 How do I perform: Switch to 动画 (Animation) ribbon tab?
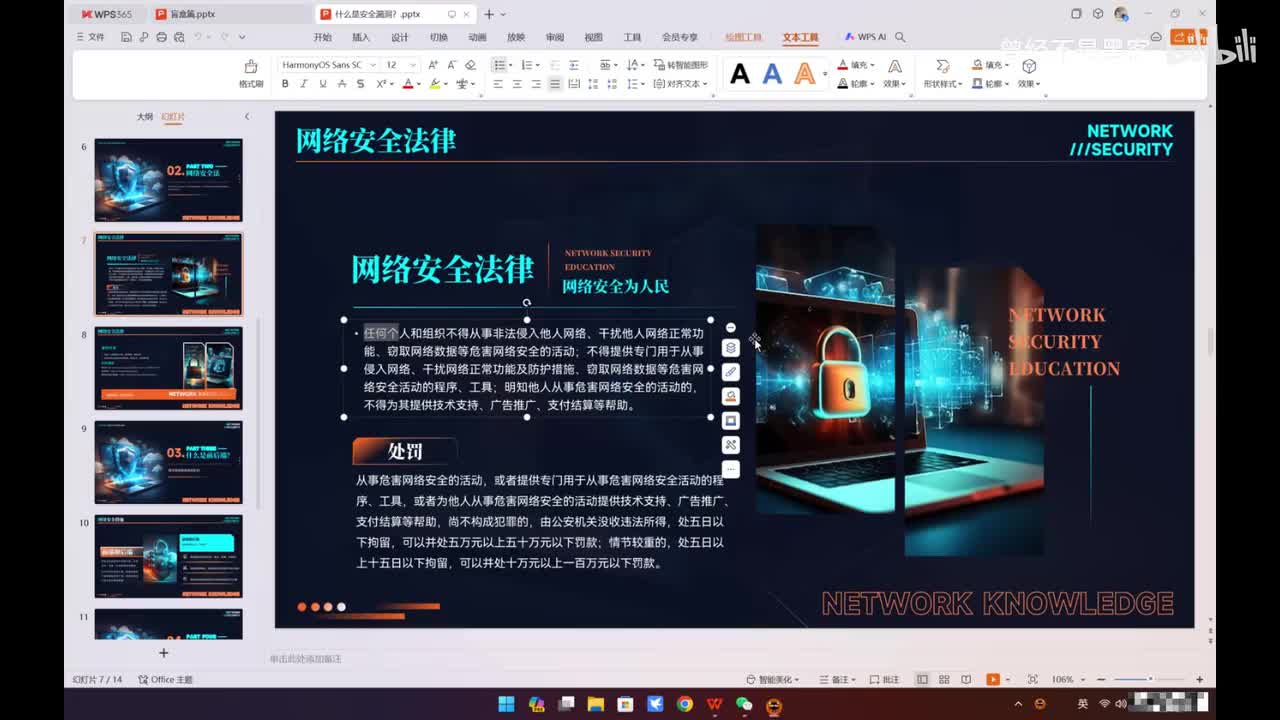point(477,37)
